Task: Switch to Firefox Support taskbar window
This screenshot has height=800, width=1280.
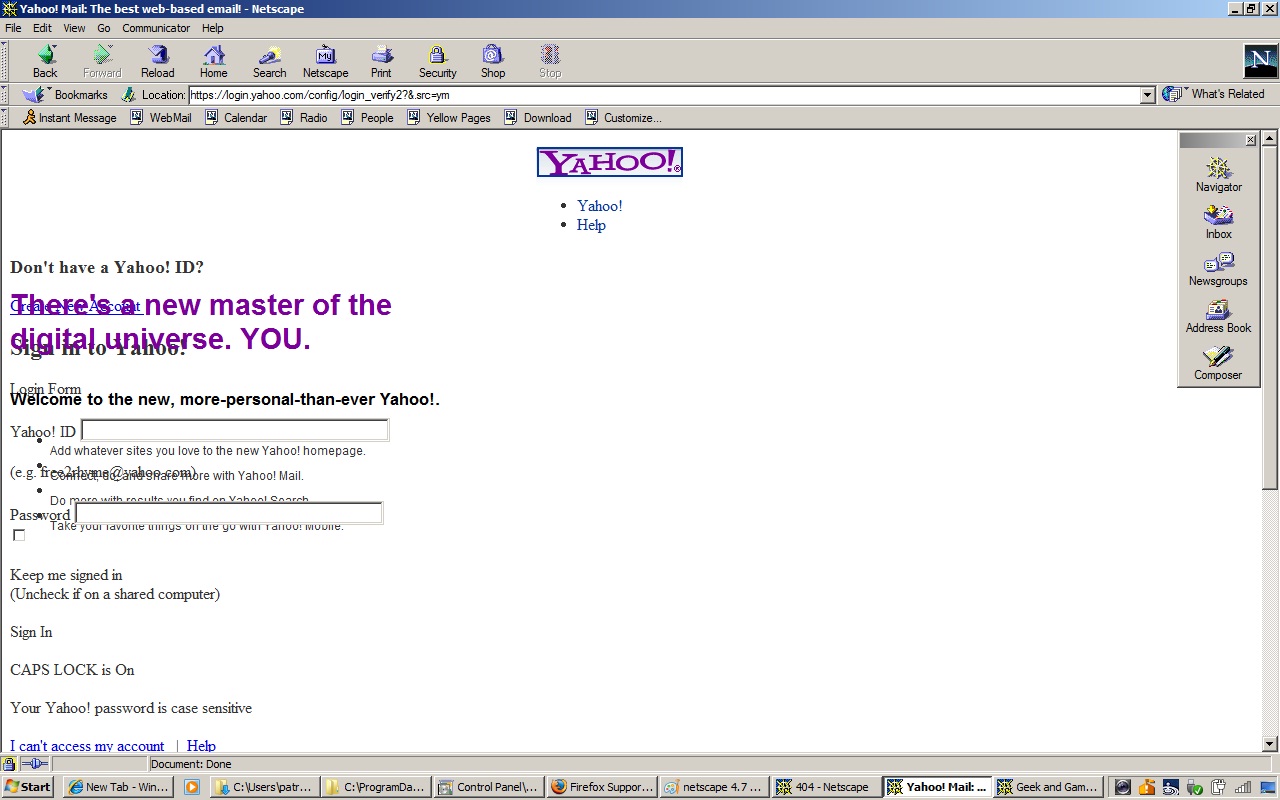Action: pyautogui.click(x=603, y=787)
